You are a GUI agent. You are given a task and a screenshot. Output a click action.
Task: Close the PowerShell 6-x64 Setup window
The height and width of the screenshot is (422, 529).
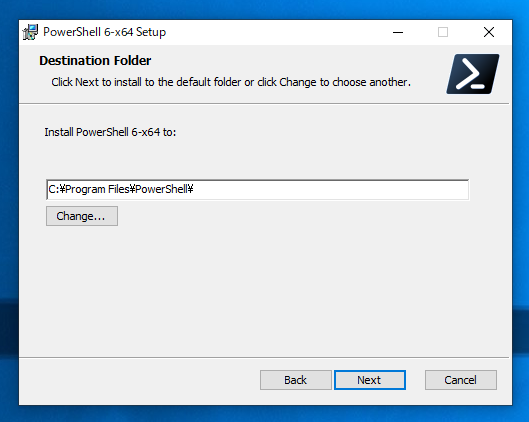(489, 32)
